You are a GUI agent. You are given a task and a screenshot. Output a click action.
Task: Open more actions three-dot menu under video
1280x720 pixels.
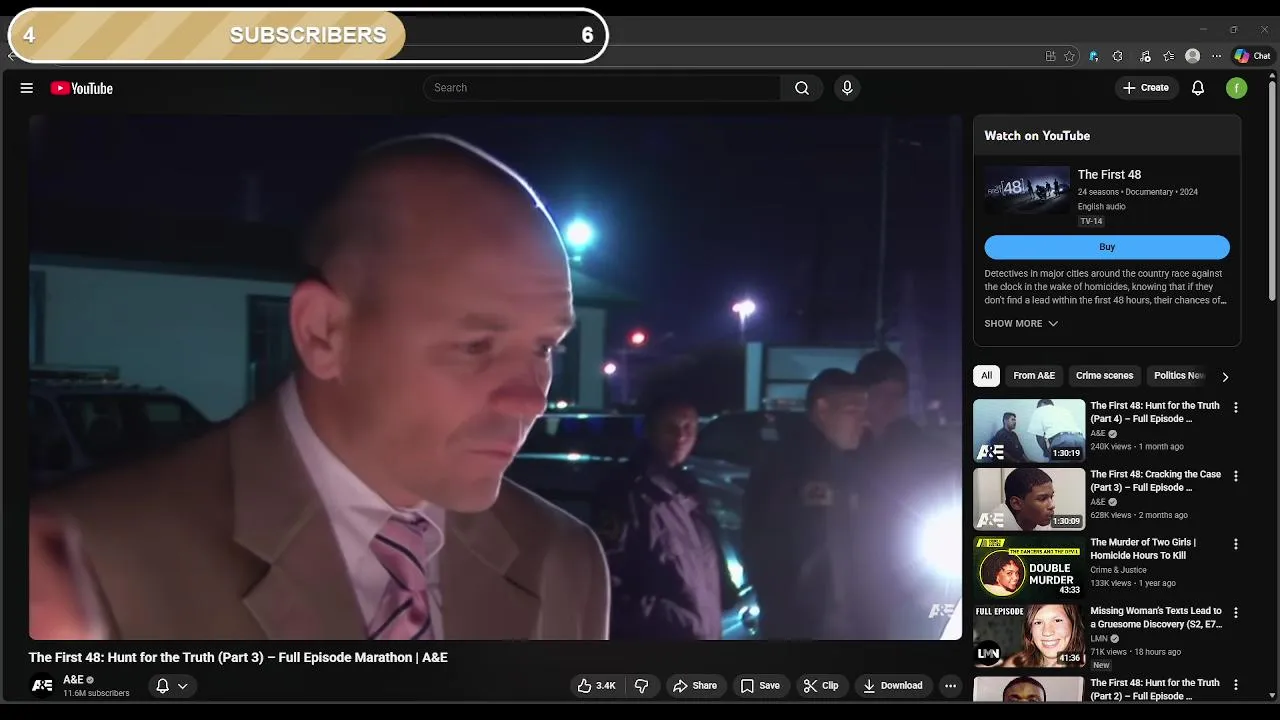pos(950,686)
